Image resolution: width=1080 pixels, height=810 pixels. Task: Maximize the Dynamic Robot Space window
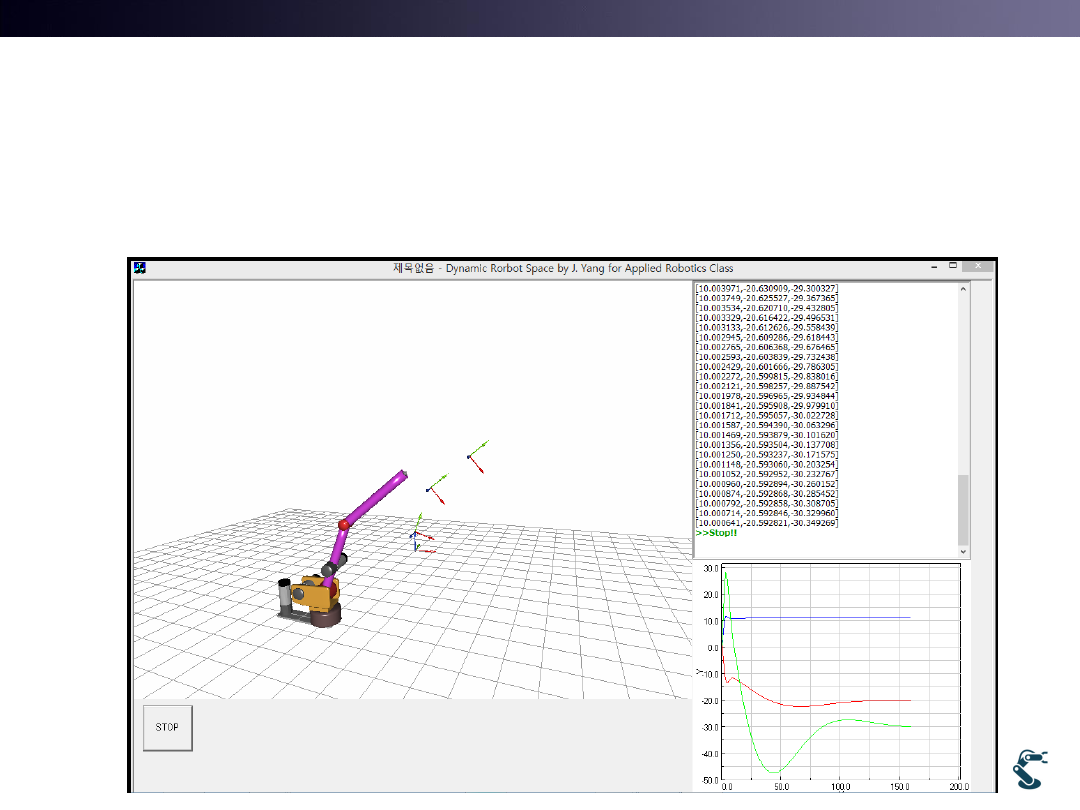953,267
